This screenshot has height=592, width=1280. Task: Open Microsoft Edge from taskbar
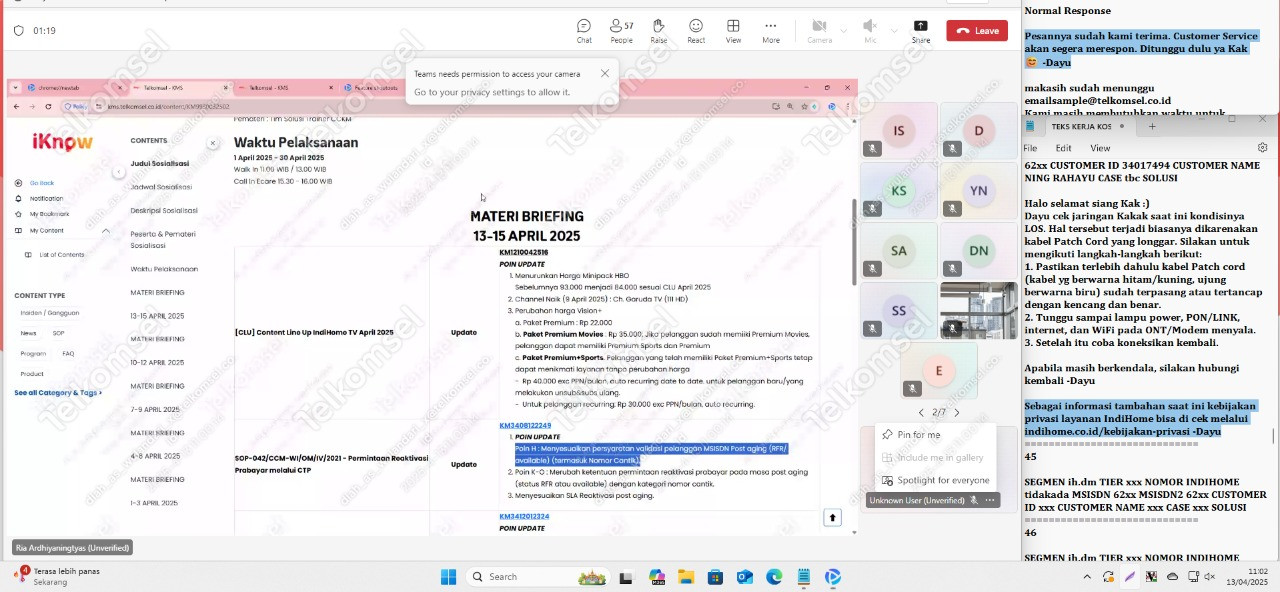[774, 577]
